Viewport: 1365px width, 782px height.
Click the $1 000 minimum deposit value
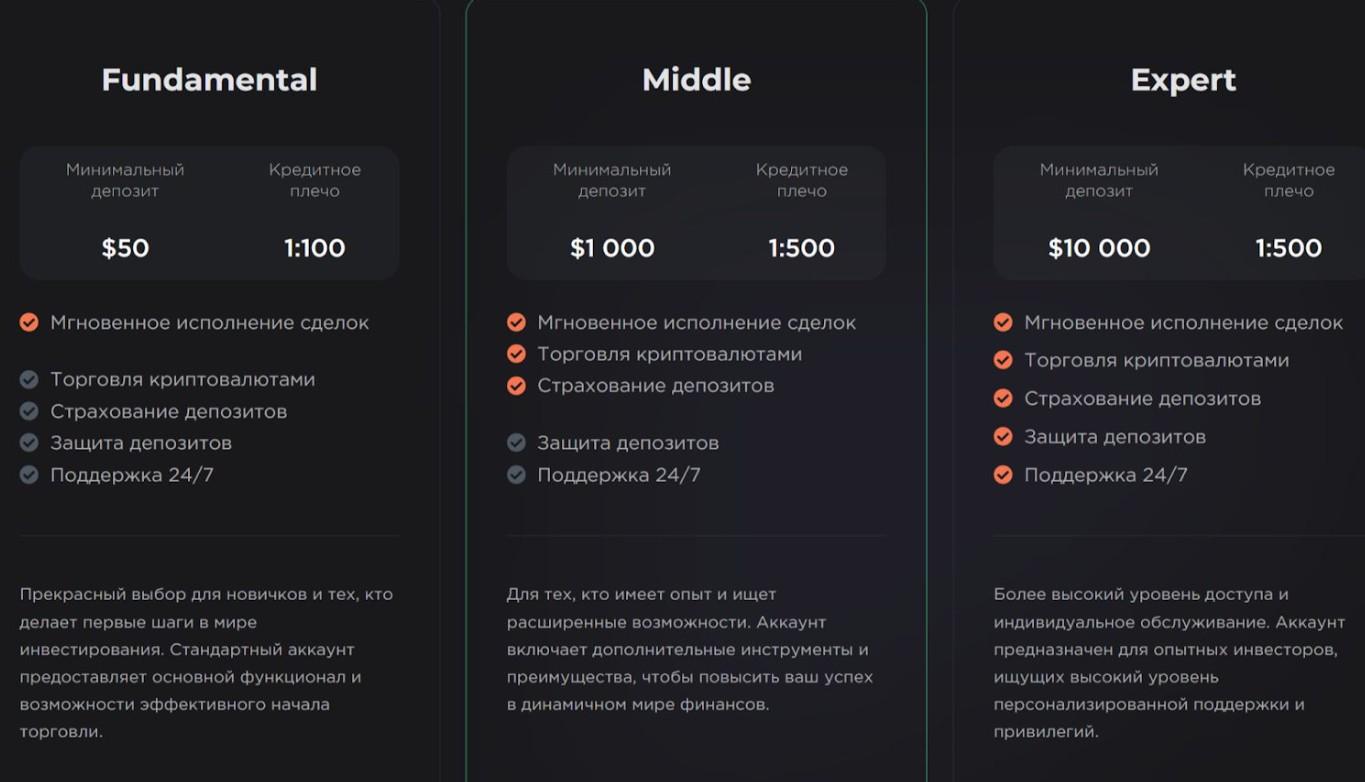click(x=612, y=248)
